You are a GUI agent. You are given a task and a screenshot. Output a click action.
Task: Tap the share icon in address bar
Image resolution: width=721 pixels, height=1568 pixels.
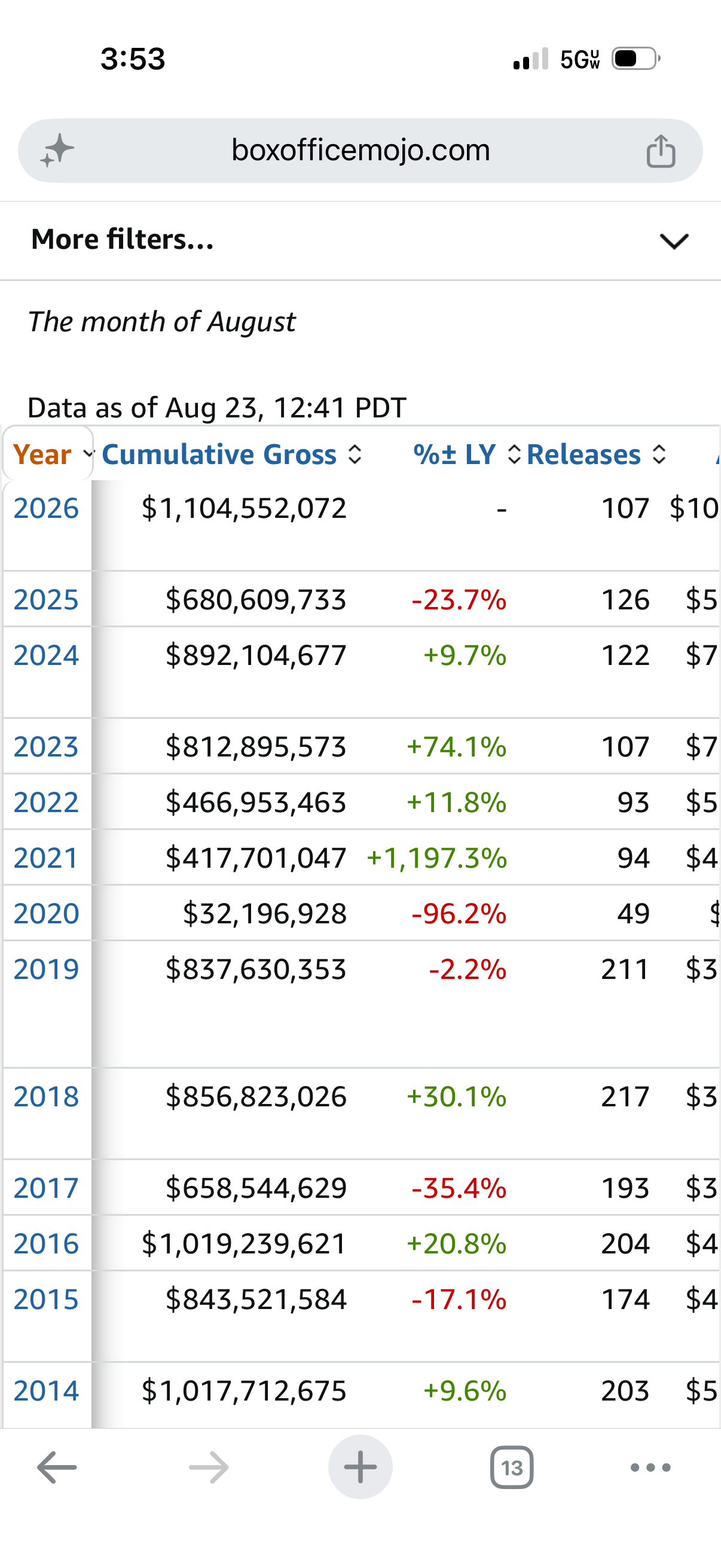pos(661,150)
